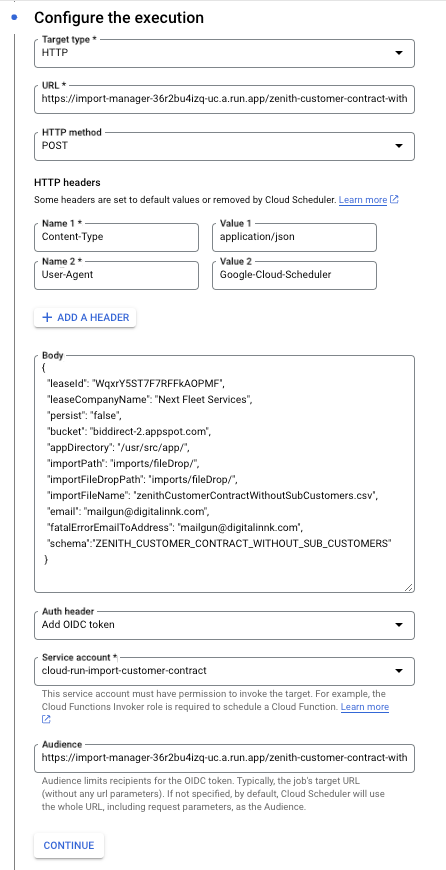The height and width of the screenshot is (870, 446).
Task: Expand the Service account dropdown
Action: click(x=224, y=671)
